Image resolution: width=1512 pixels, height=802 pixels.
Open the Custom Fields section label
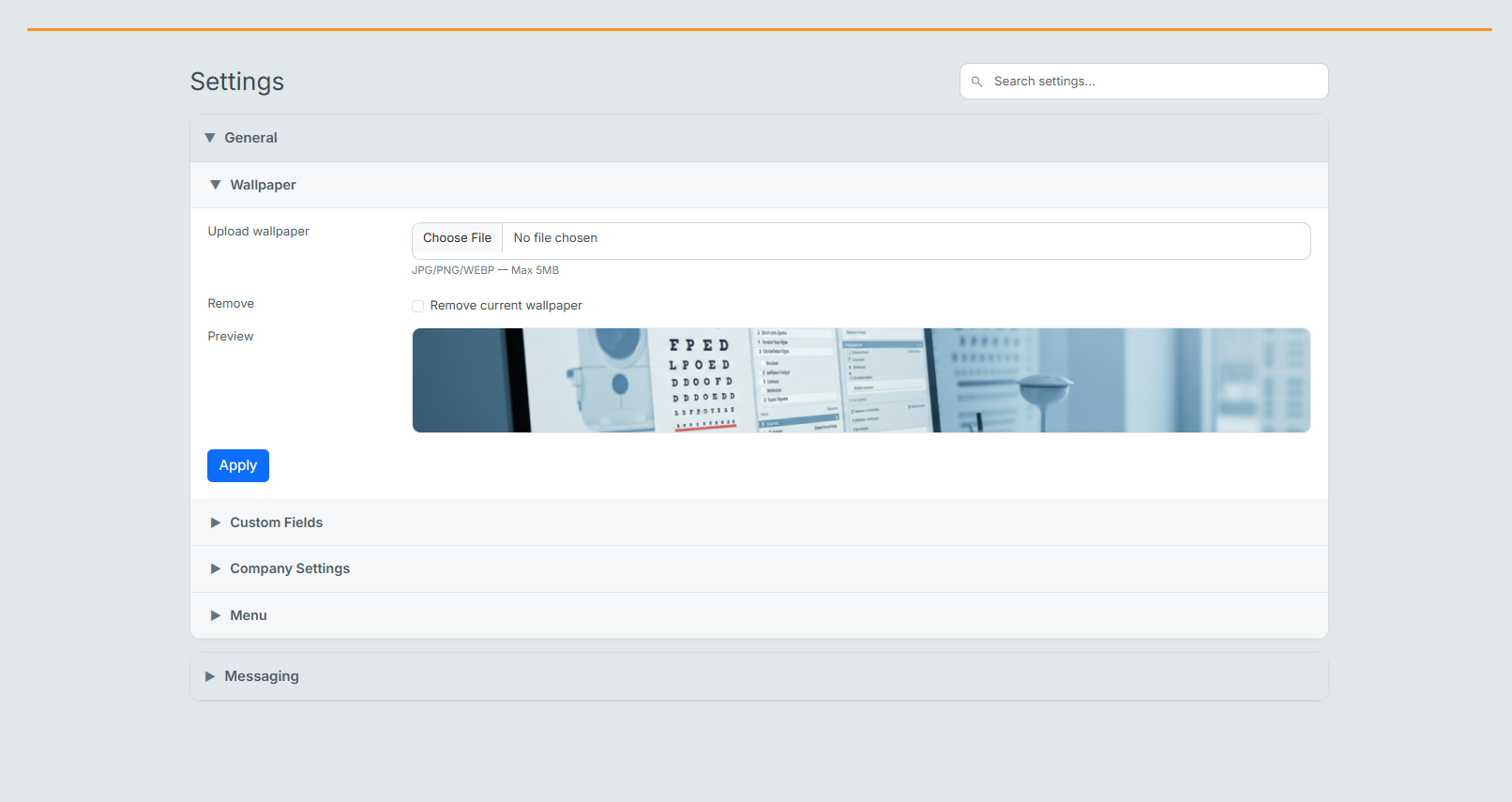point(276,522)
